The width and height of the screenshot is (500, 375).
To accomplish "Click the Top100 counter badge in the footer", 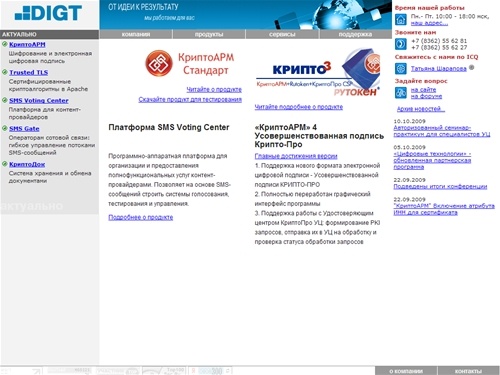I will coord(164,371).
